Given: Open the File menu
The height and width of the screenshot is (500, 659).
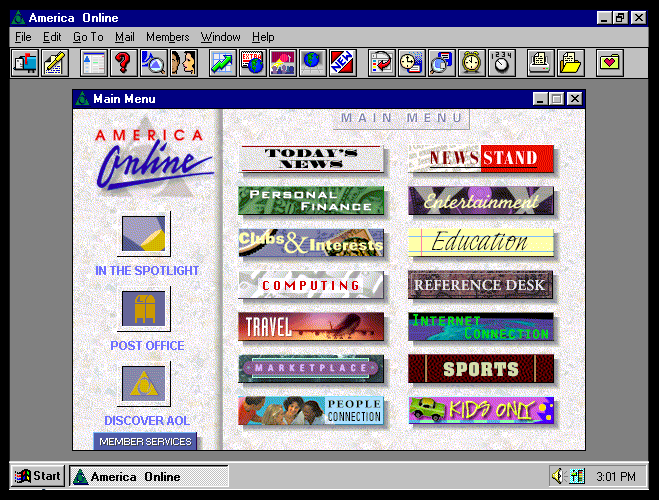Looking at the screenshot, I should click(x=23, y=37).
